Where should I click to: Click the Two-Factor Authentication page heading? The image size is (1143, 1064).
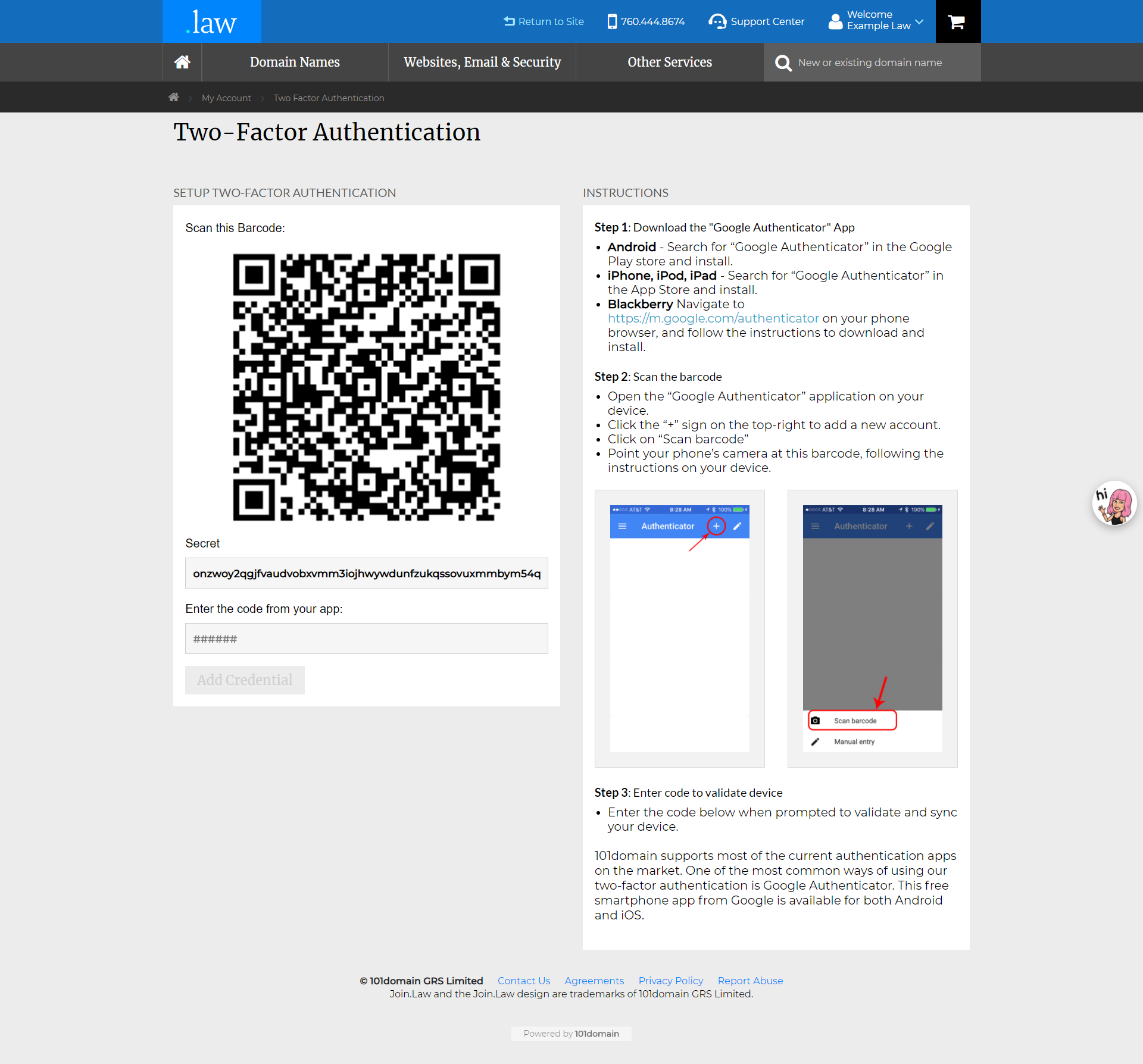tap(327, 132)
